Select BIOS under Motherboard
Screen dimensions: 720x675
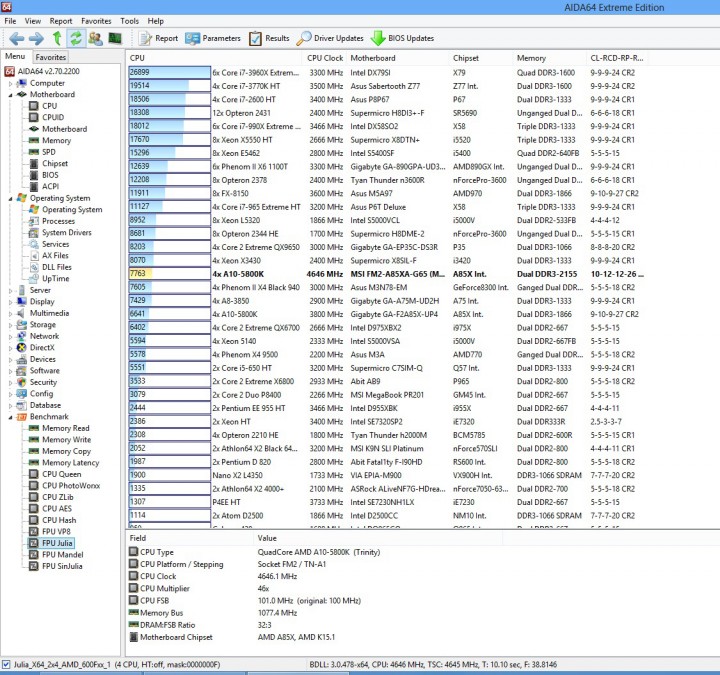click(44, 175)
